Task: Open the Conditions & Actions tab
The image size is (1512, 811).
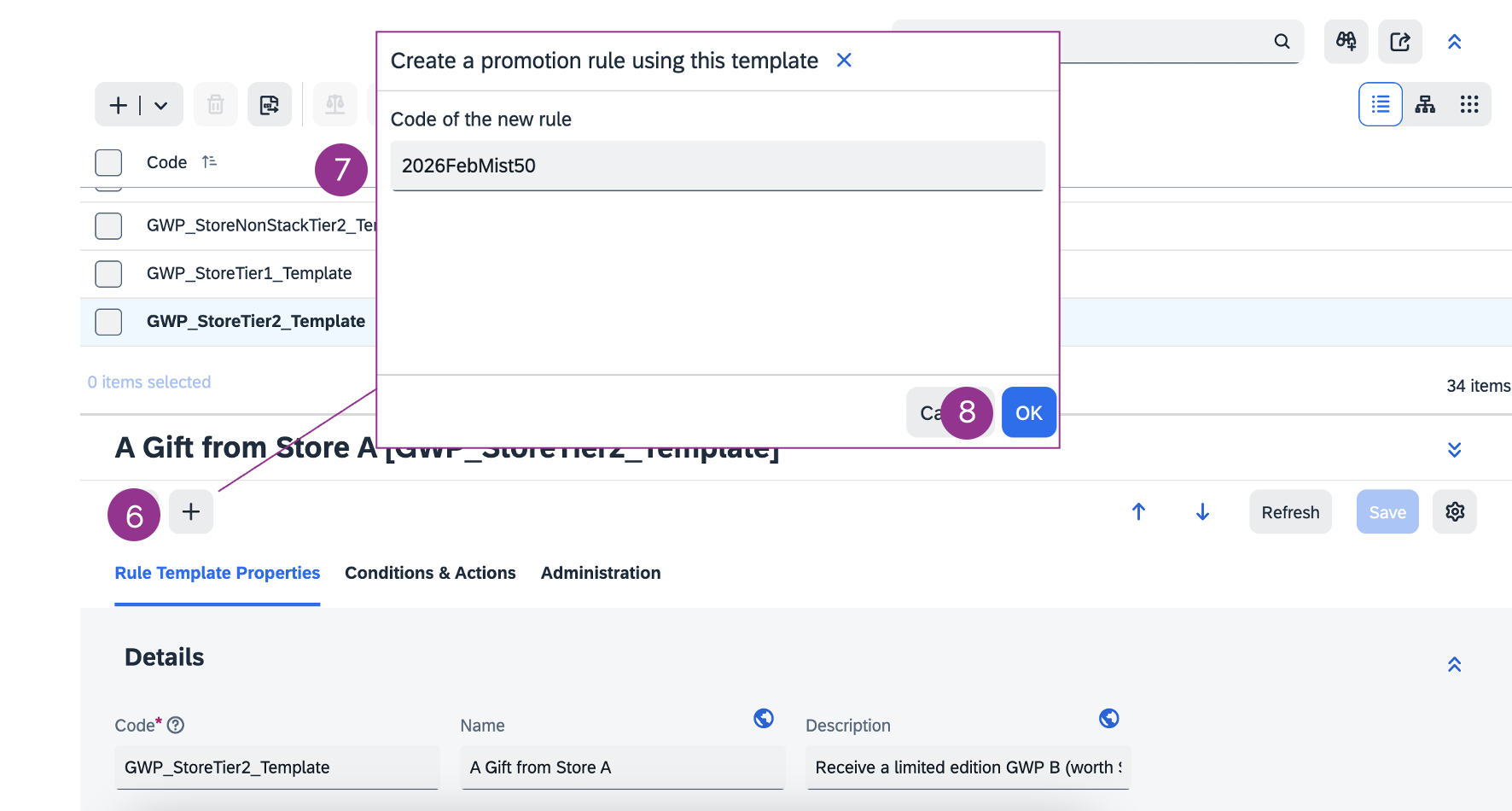Action: point(430,573)
